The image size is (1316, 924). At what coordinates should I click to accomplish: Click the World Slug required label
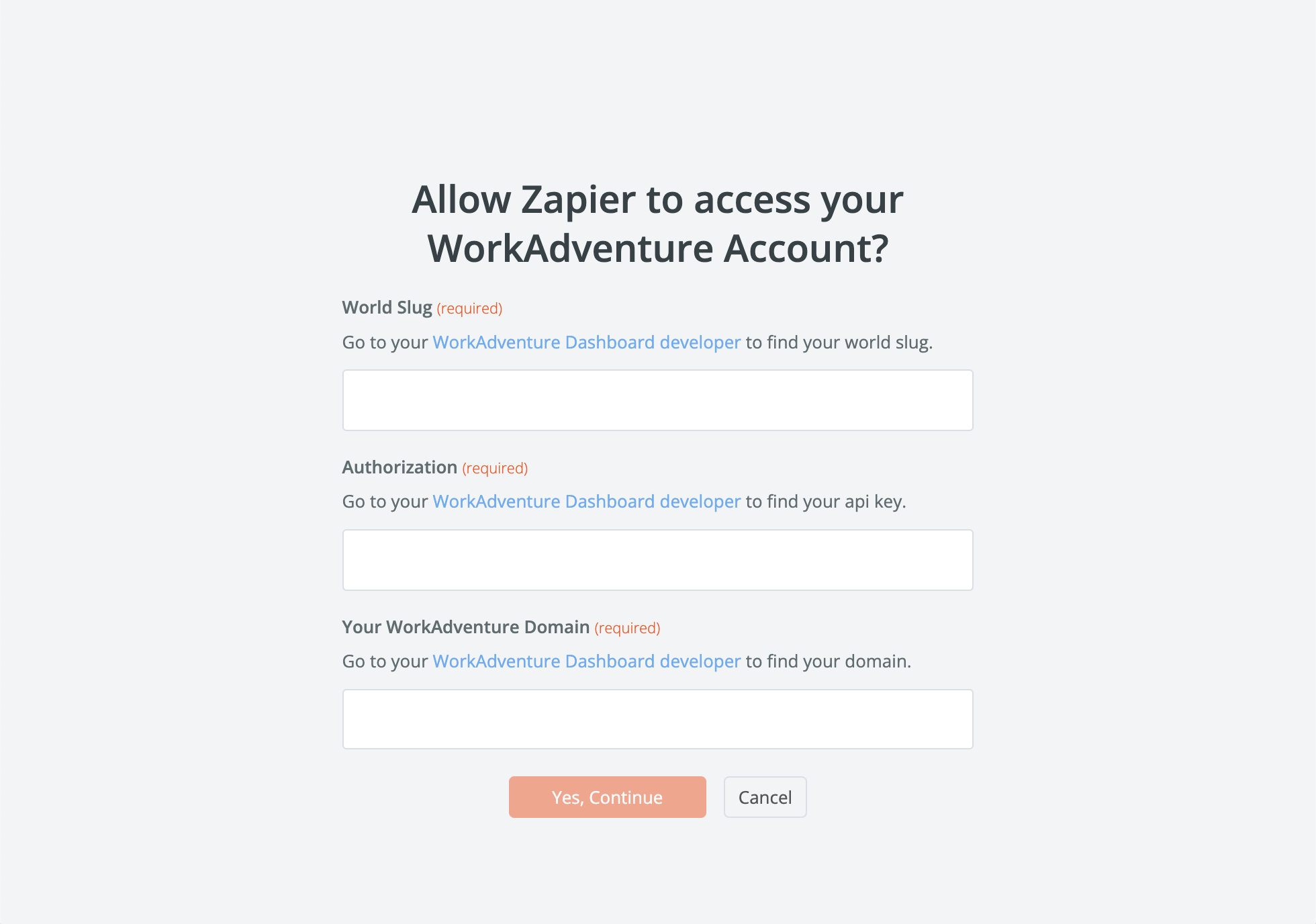point(421,308)
